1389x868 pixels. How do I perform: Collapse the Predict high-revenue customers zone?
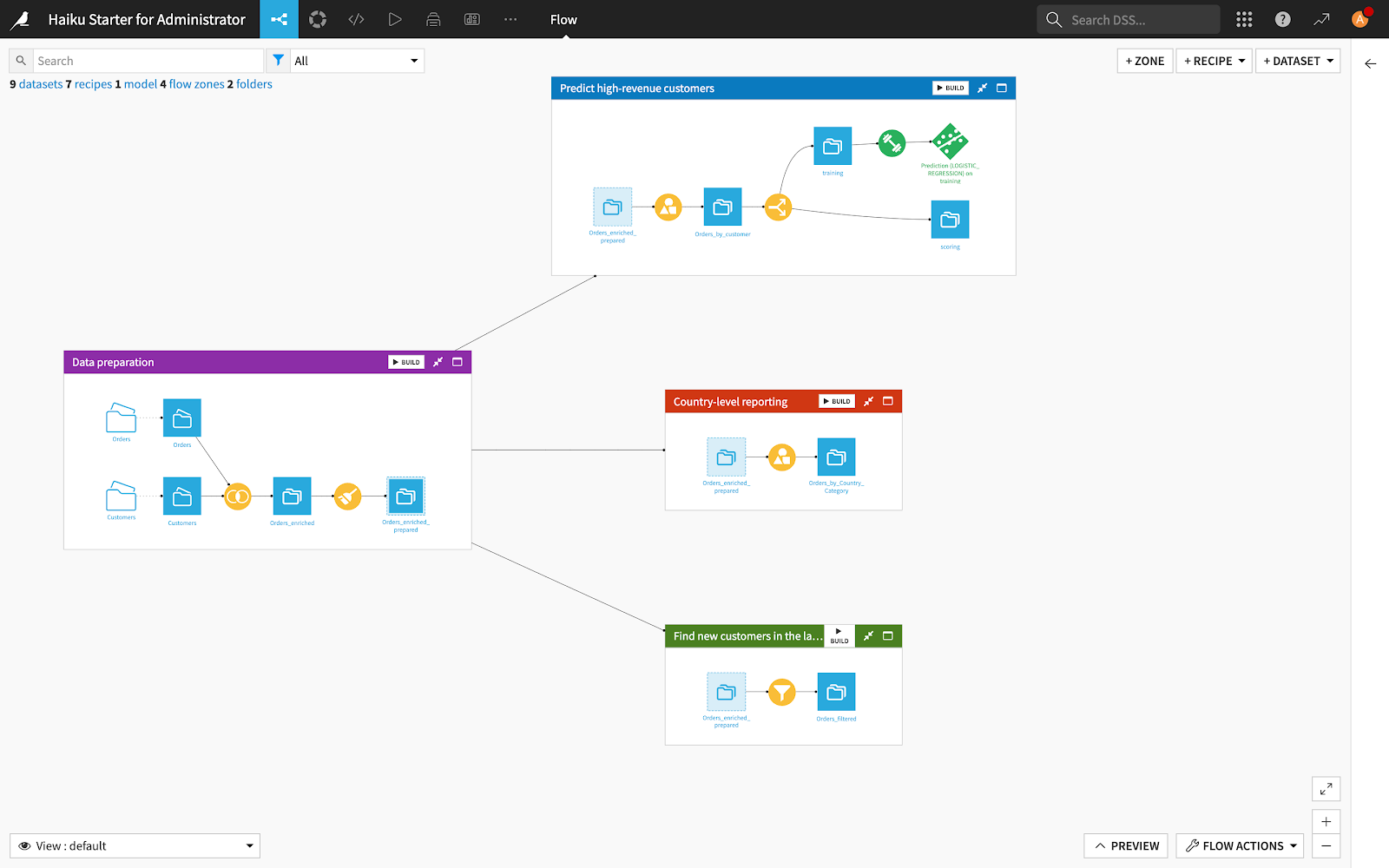tap(982, 88)
